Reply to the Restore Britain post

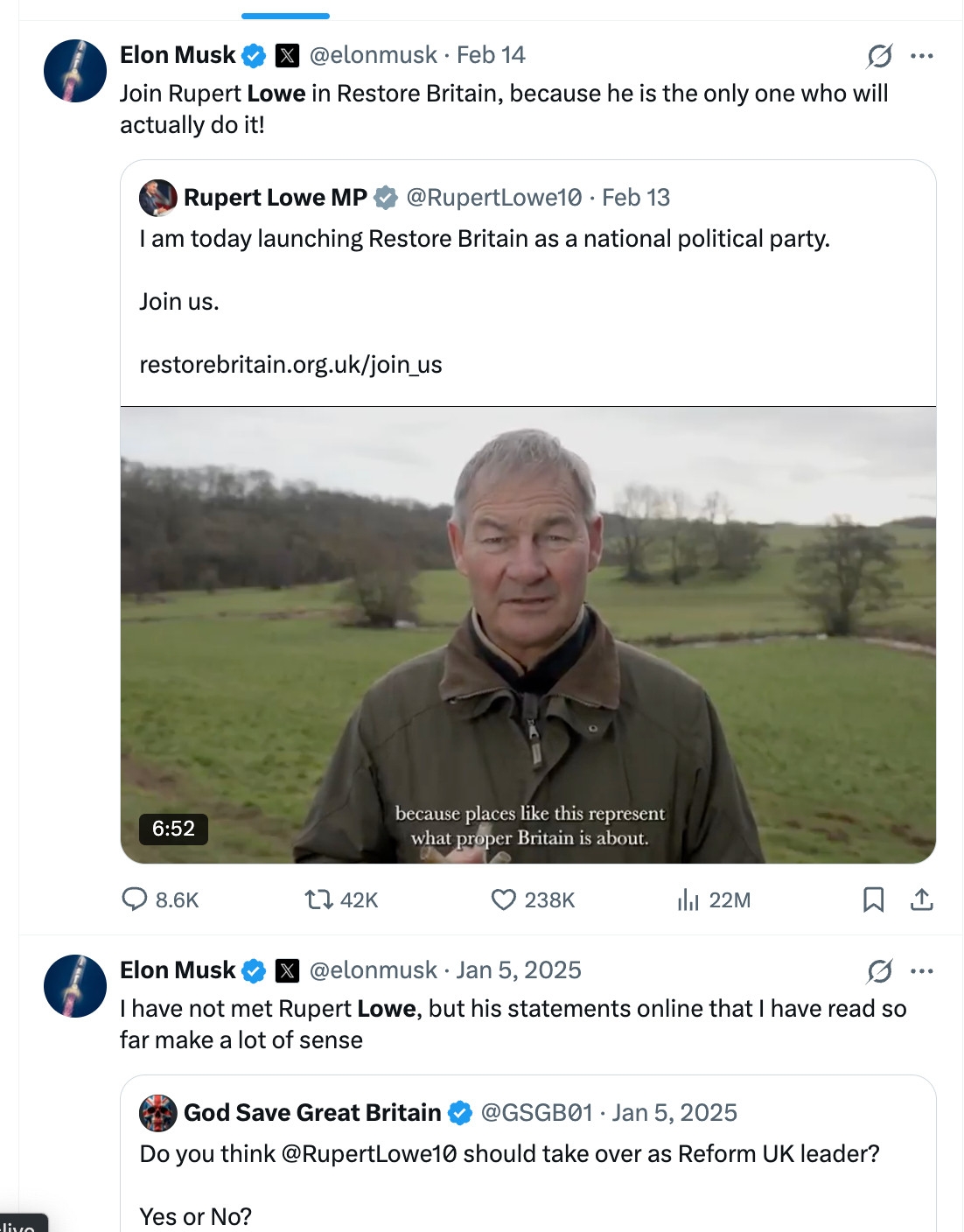tap(135, 899)
